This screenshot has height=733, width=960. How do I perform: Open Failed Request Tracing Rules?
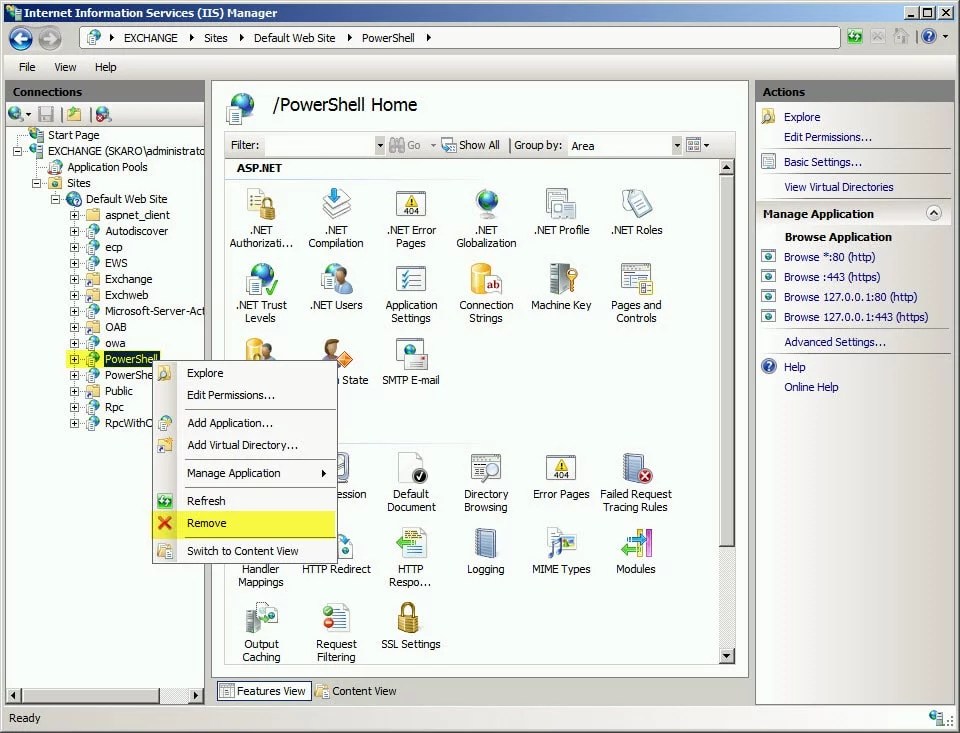[x=636, y=482]
